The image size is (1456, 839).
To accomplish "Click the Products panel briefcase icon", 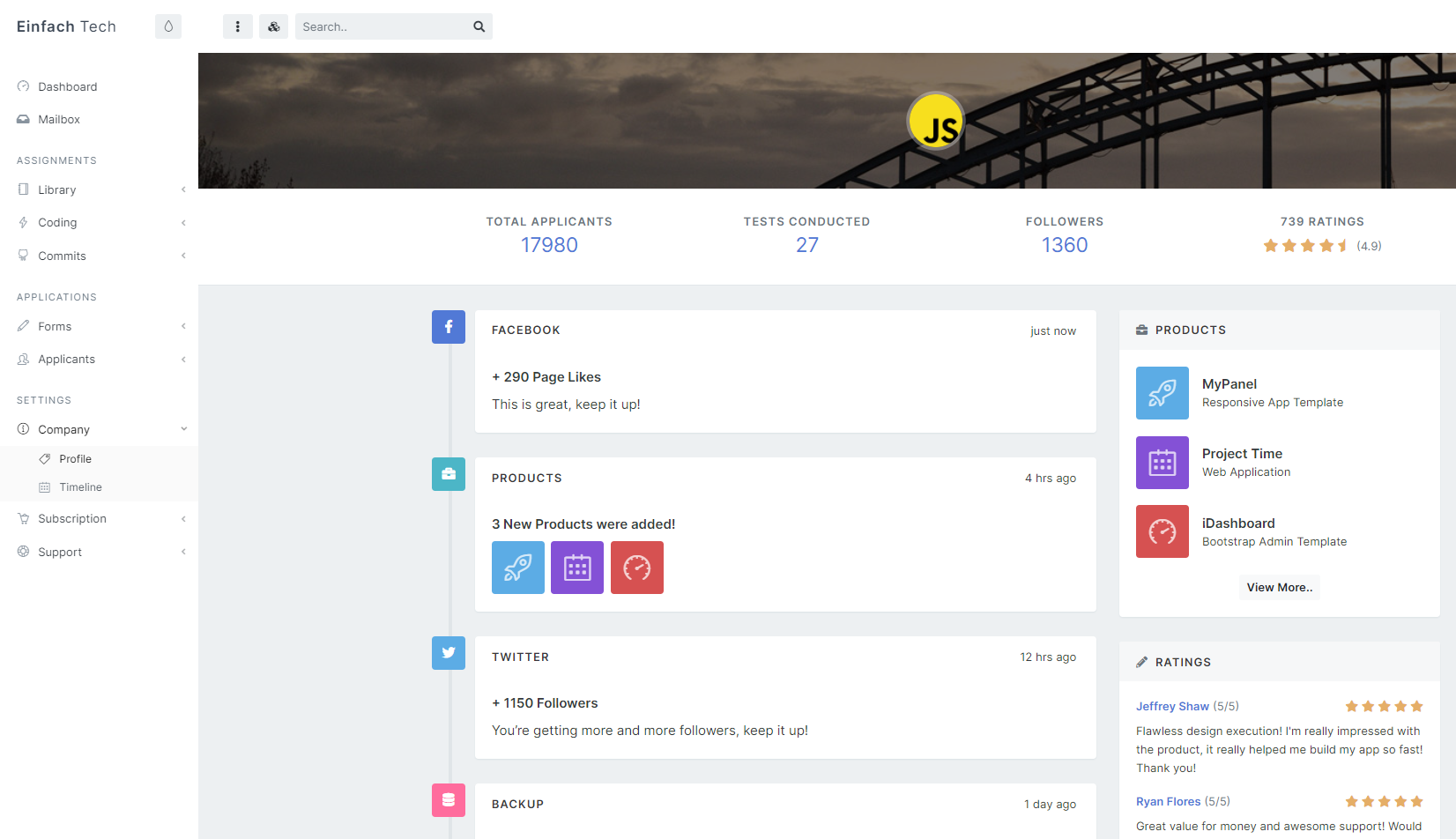I will click(1142, 330).
